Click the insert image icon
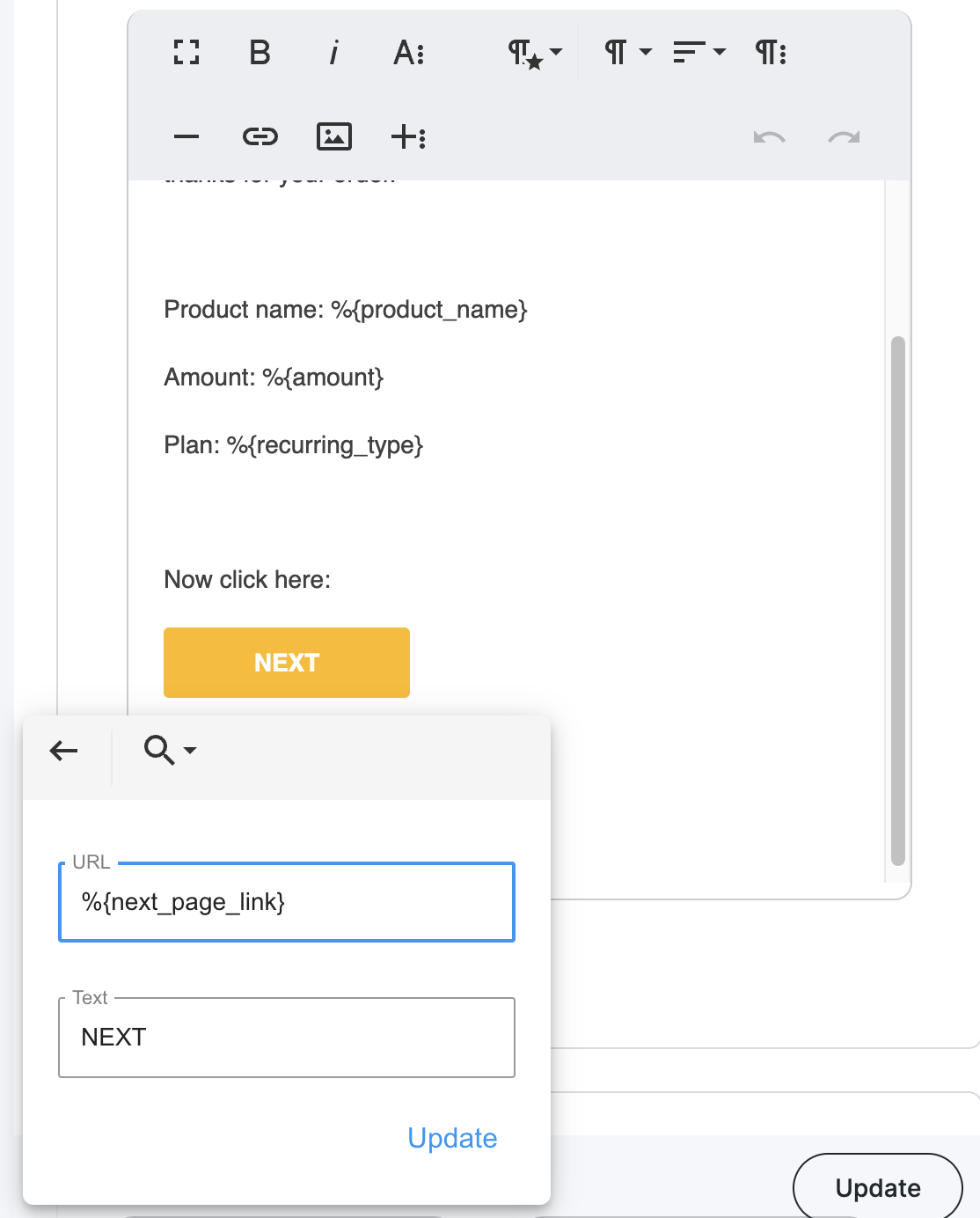 click(334, 136)
